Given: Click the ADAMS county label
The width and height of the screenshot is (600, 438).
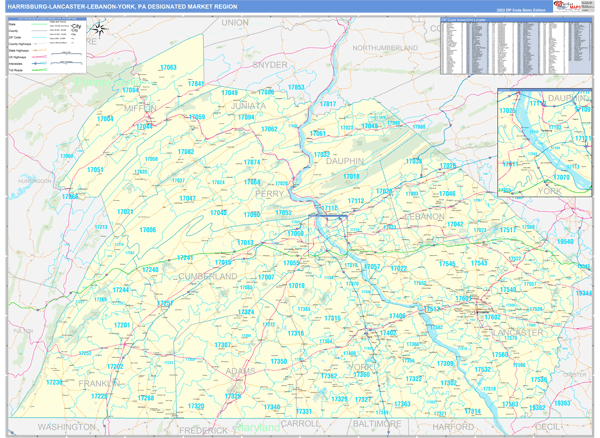Looking at the screenshot, I should tap(240, 371).
